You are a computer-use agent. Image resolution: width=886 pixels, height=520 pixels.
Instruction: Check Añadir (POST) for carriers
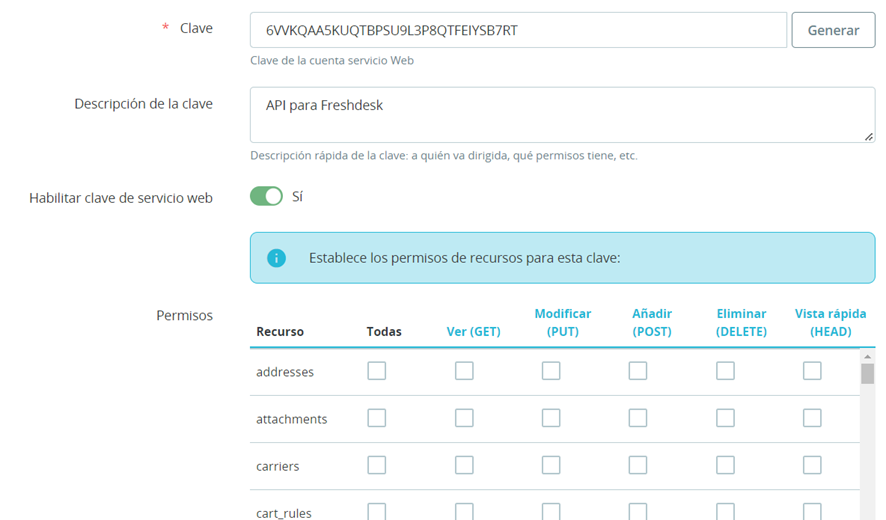(638, 465)
